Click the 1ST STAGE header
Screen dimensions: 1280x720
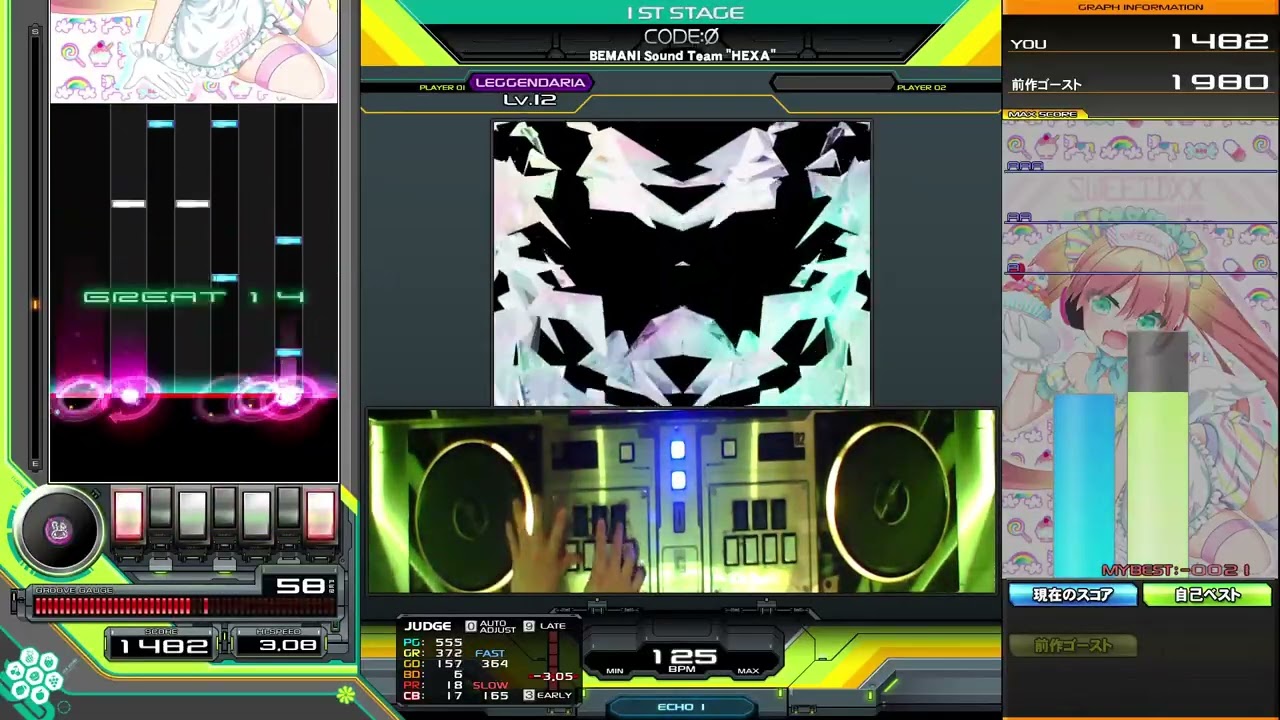[x=685, y=13]
